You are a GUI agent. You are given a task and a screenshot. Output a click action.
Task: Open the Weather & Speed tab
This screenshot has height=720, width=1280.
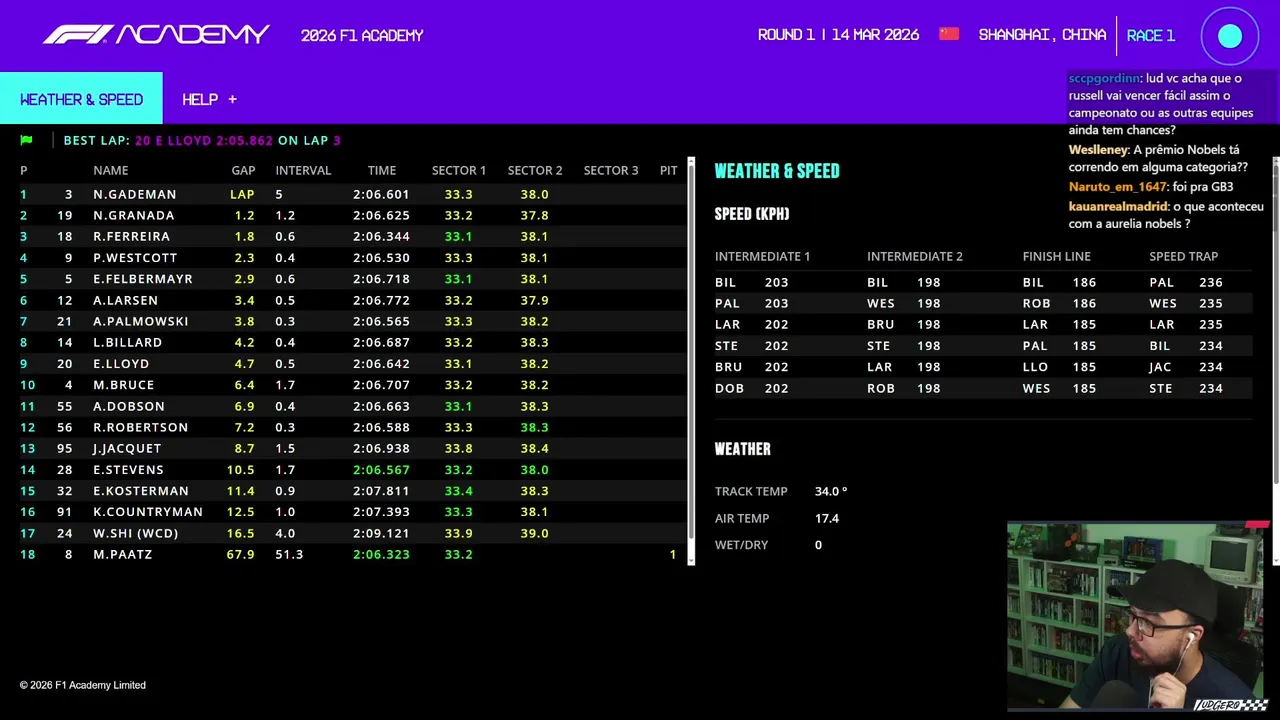(81, 99)
